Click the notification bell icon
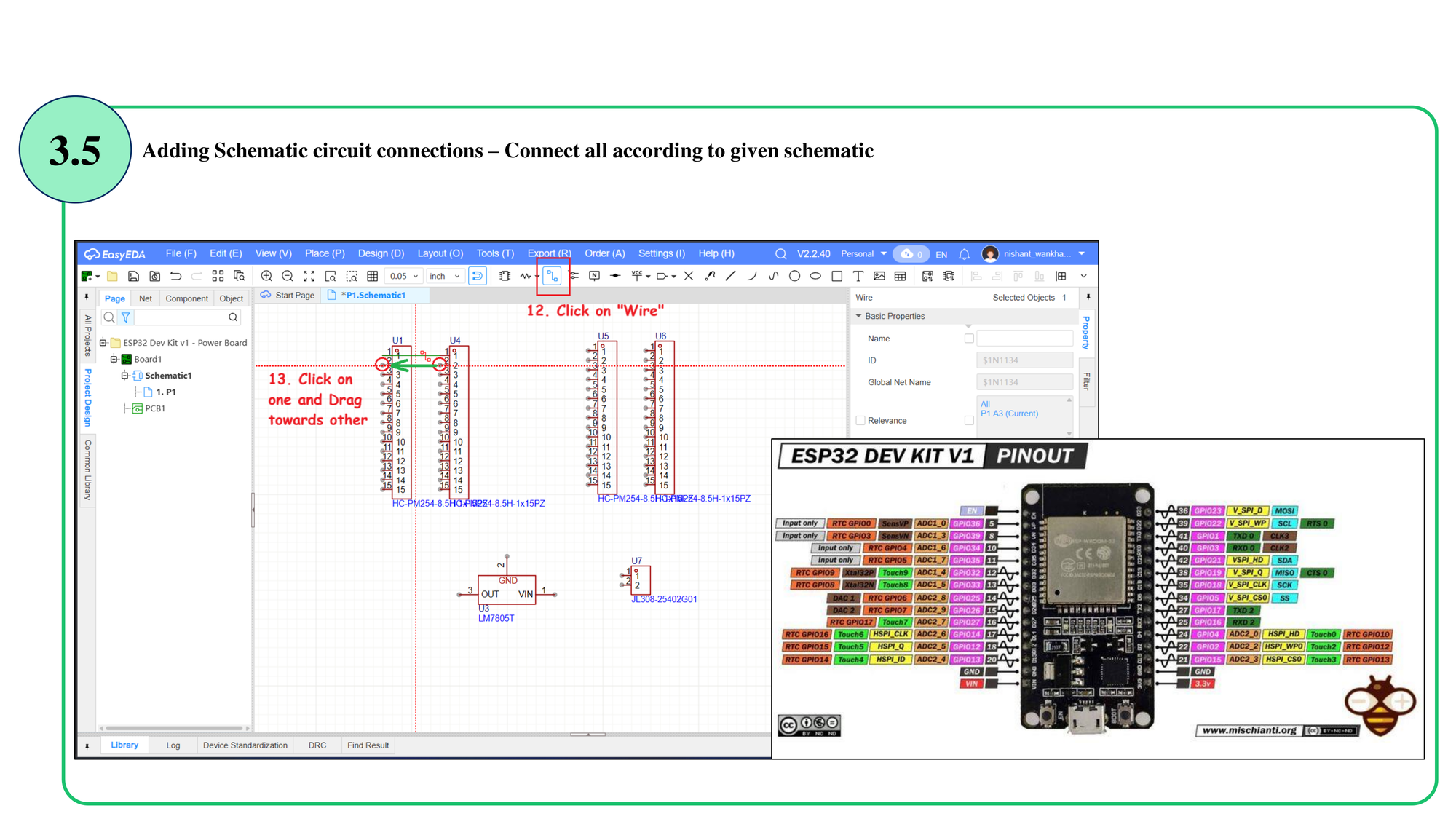The image size is (1456, 819). [x=964, y=254]
